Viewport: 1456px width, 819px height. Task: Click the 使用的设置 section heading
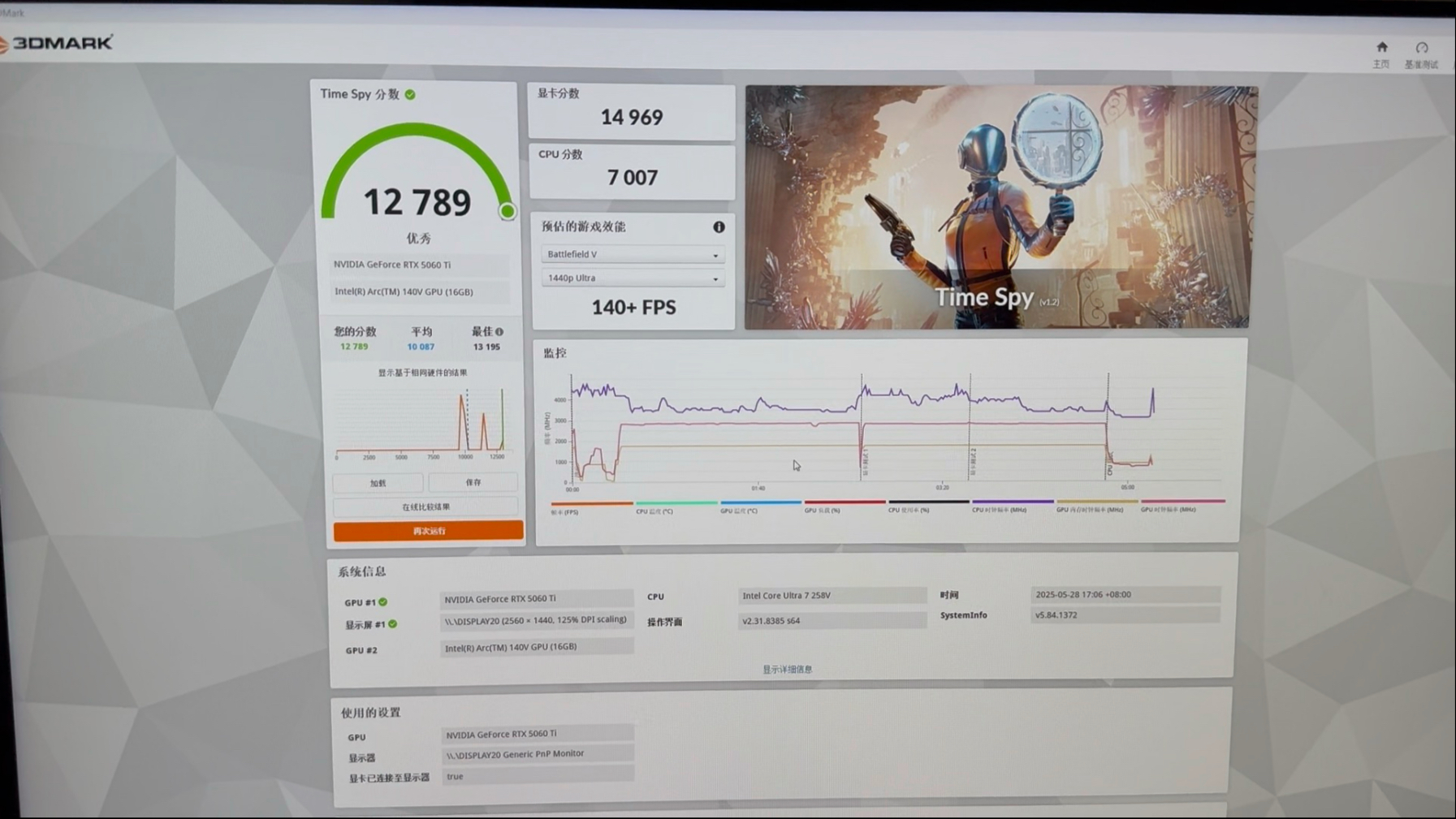pyautogui.click(x=370, y=713)
